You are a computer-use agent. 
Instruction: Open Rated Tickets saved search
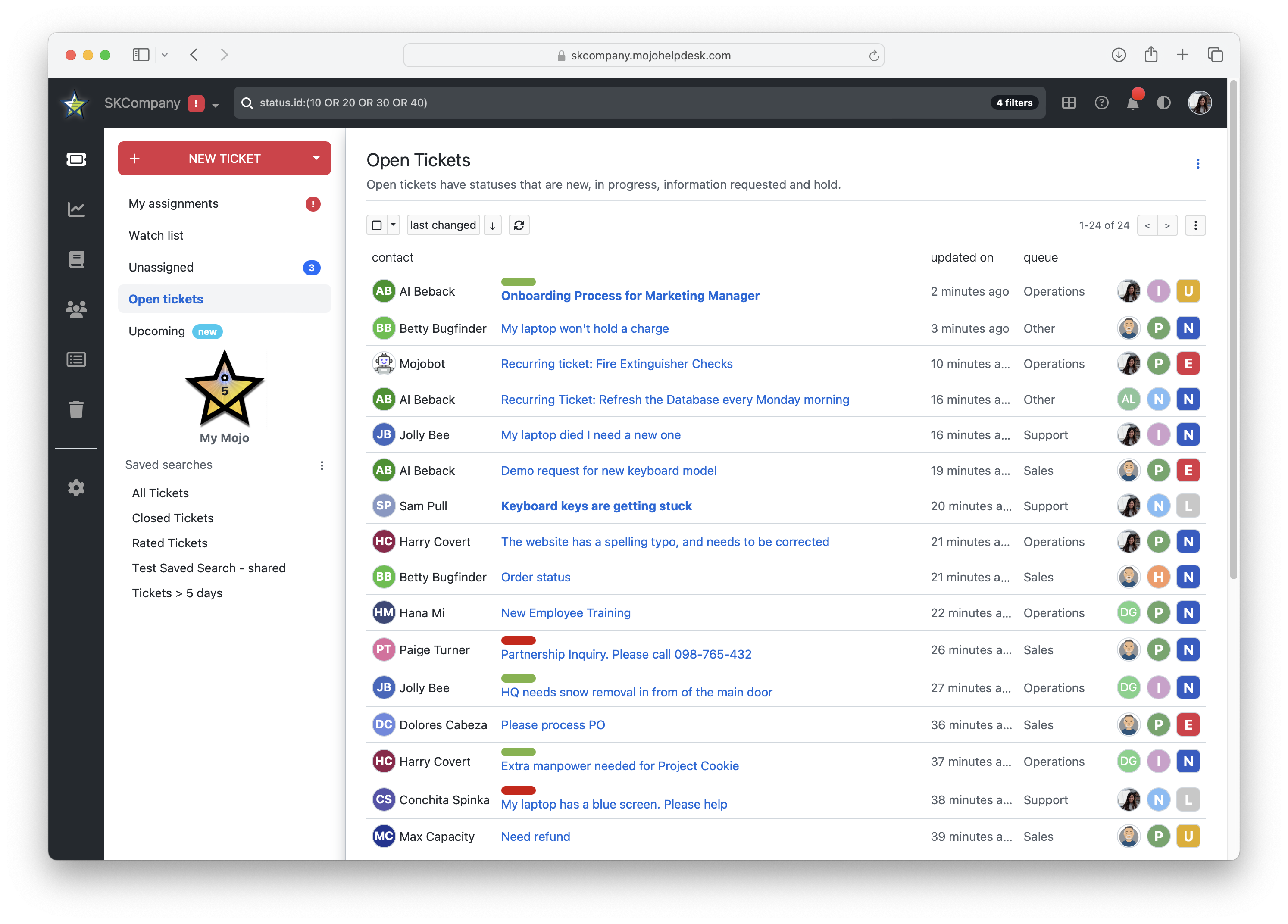coord(169,543)
